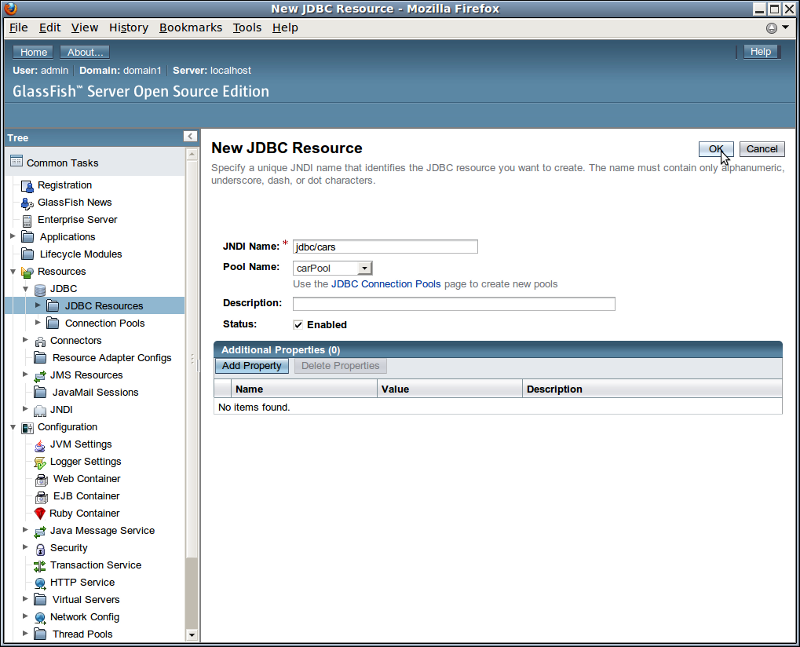Screen dimensions: 800x647
Task: Open the Connection Pools folder icon
Action: point(53,323)
